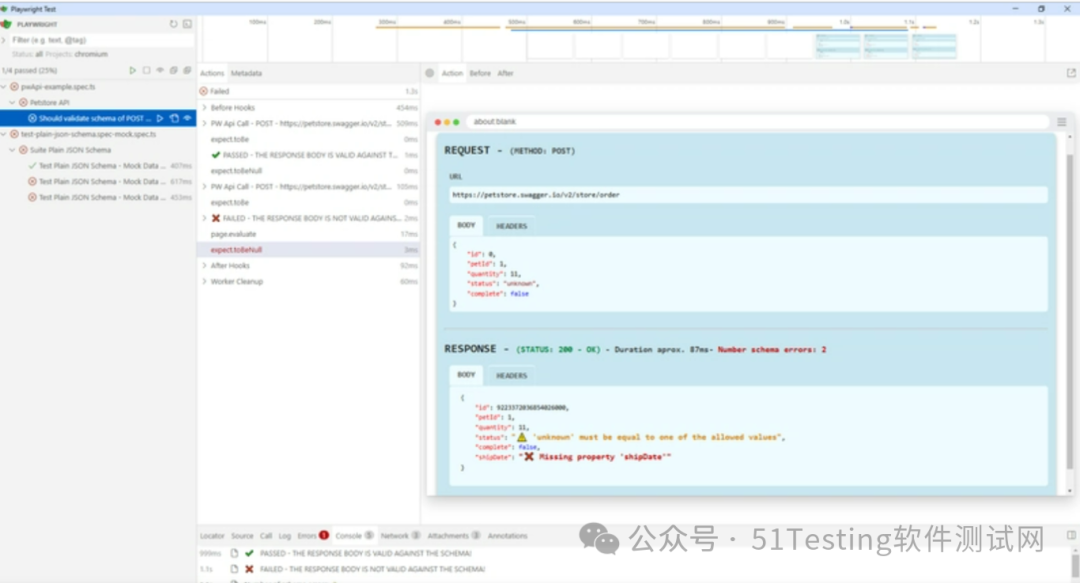Click file icon on FAILED console line

pos(234,569)
